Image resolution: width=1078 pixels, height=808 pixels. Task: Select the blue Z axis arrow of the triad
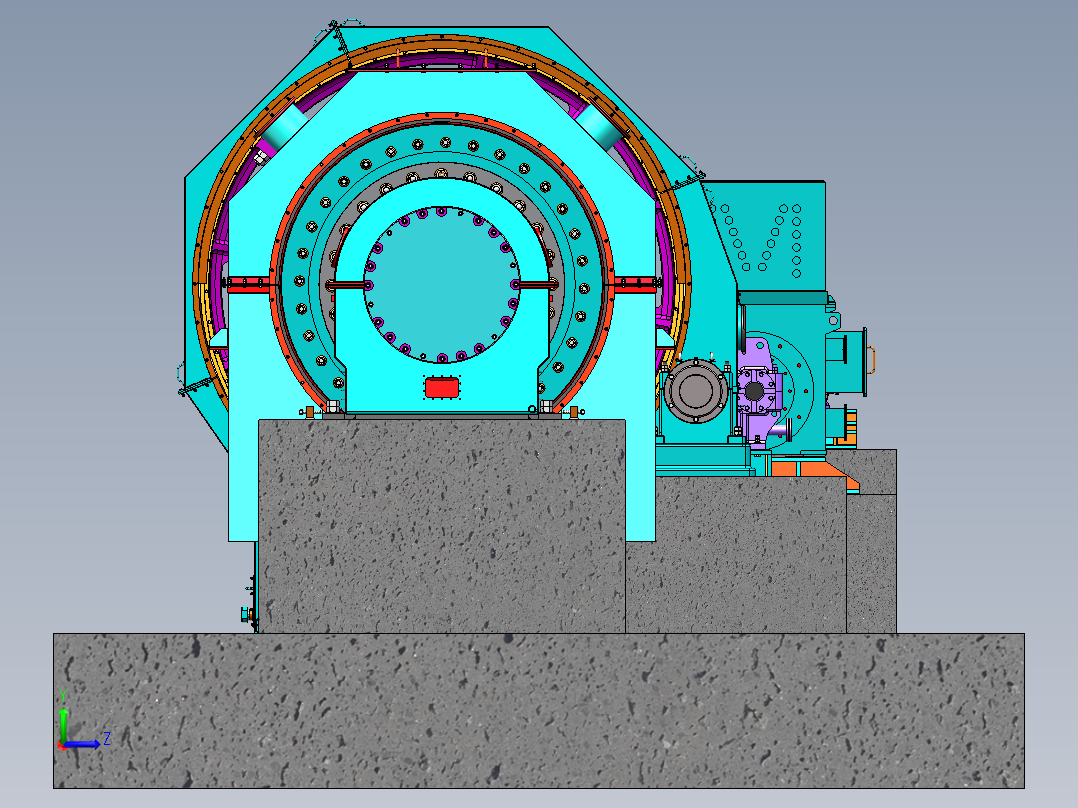(83, 744)
